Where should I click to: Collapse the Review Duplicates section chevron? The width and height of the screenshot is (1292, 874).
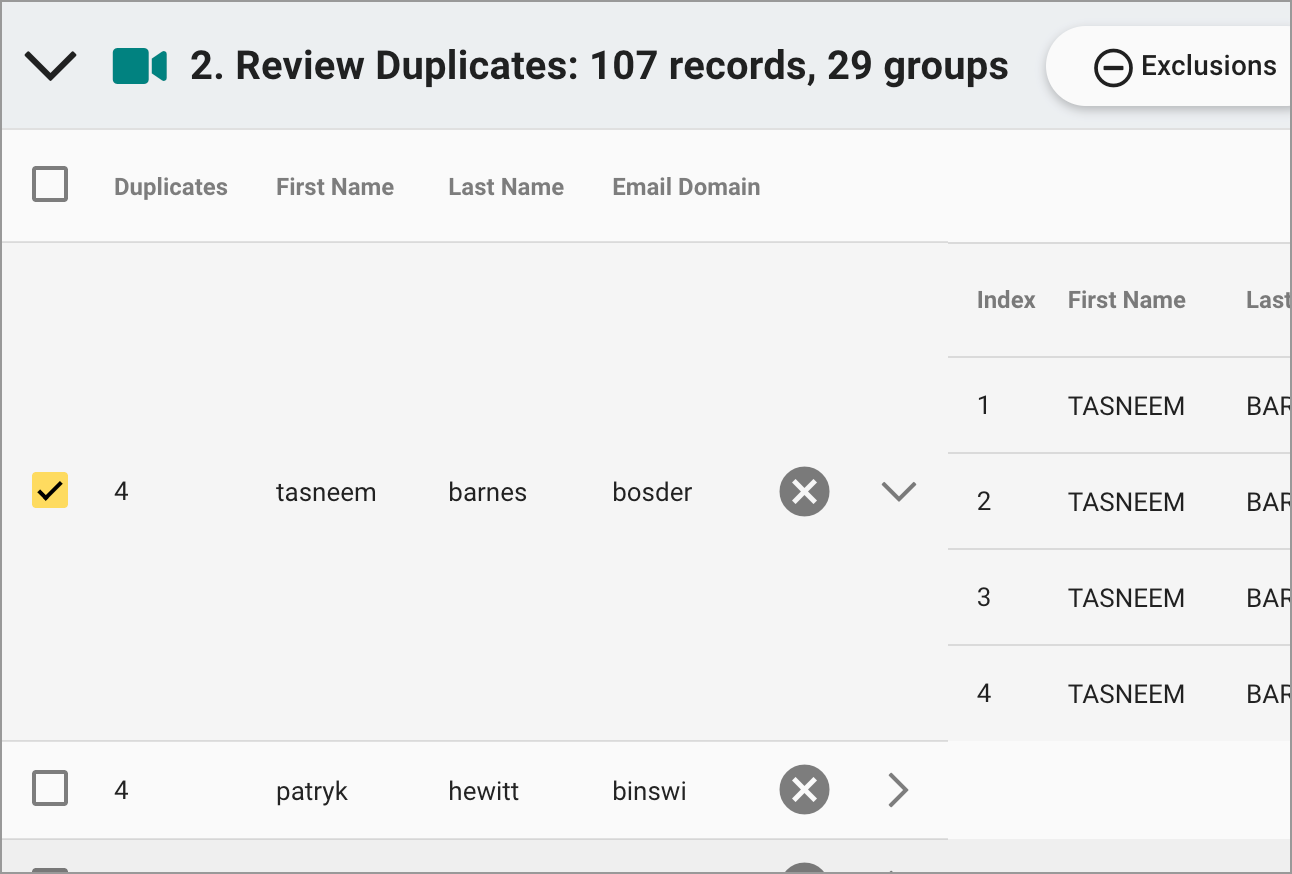tap(50, 66)
